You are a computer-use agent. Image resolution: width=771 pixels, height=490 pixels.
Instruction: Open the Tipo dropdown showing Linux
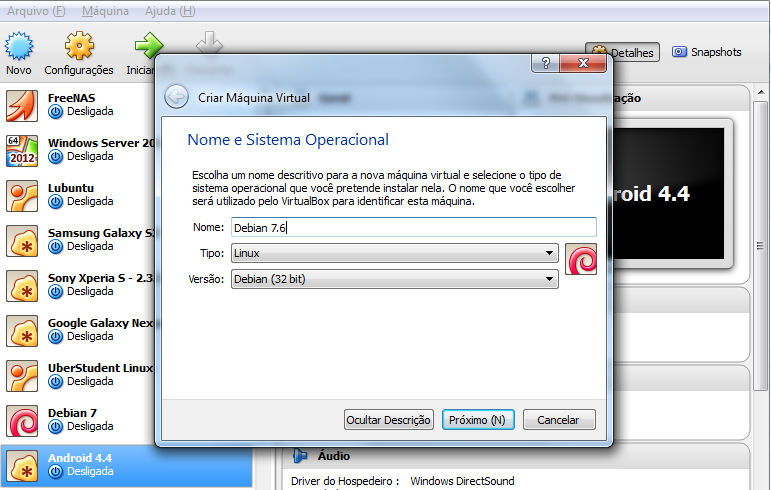click(394, 253)
